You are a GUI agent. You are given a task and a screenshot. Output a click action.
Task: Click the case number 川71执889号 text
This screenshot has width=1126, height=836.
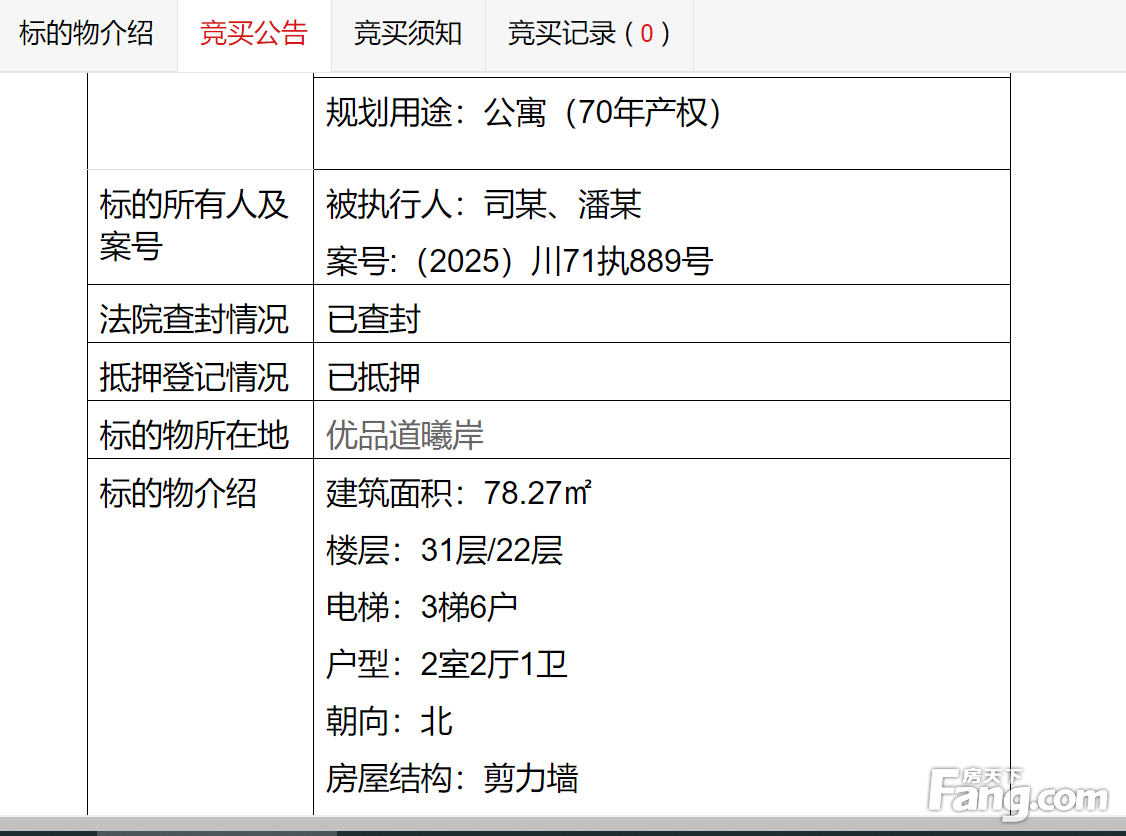pyautogui.click(x=519, y=262)
